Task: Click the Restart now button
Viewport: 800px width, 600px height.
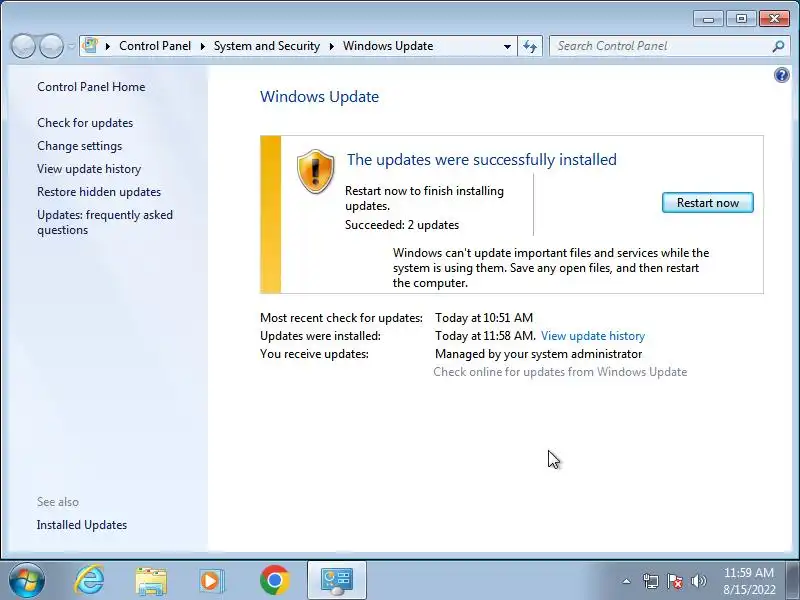Action: click(x=707, y=203)
